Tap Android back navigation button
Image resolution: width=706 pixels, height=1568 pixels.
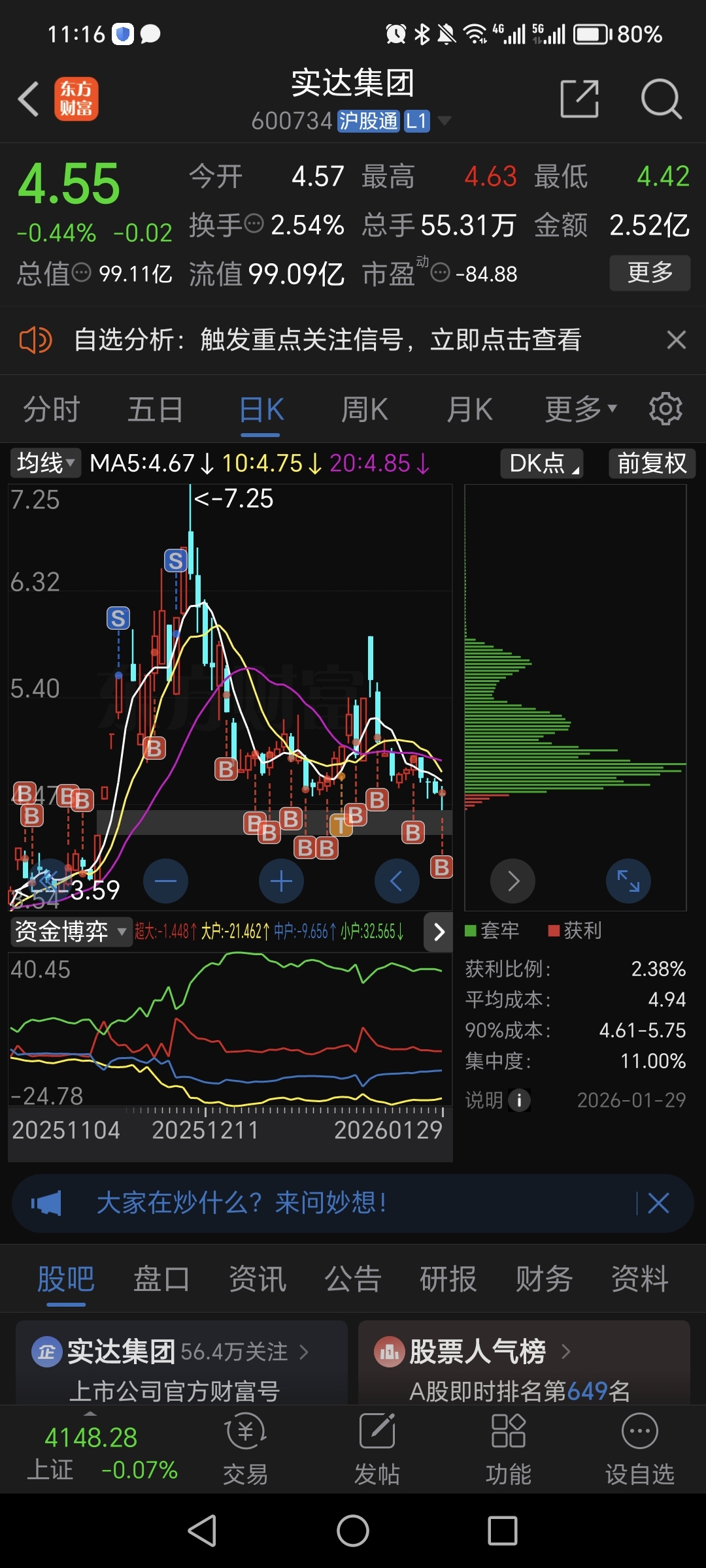point(202,1531)
